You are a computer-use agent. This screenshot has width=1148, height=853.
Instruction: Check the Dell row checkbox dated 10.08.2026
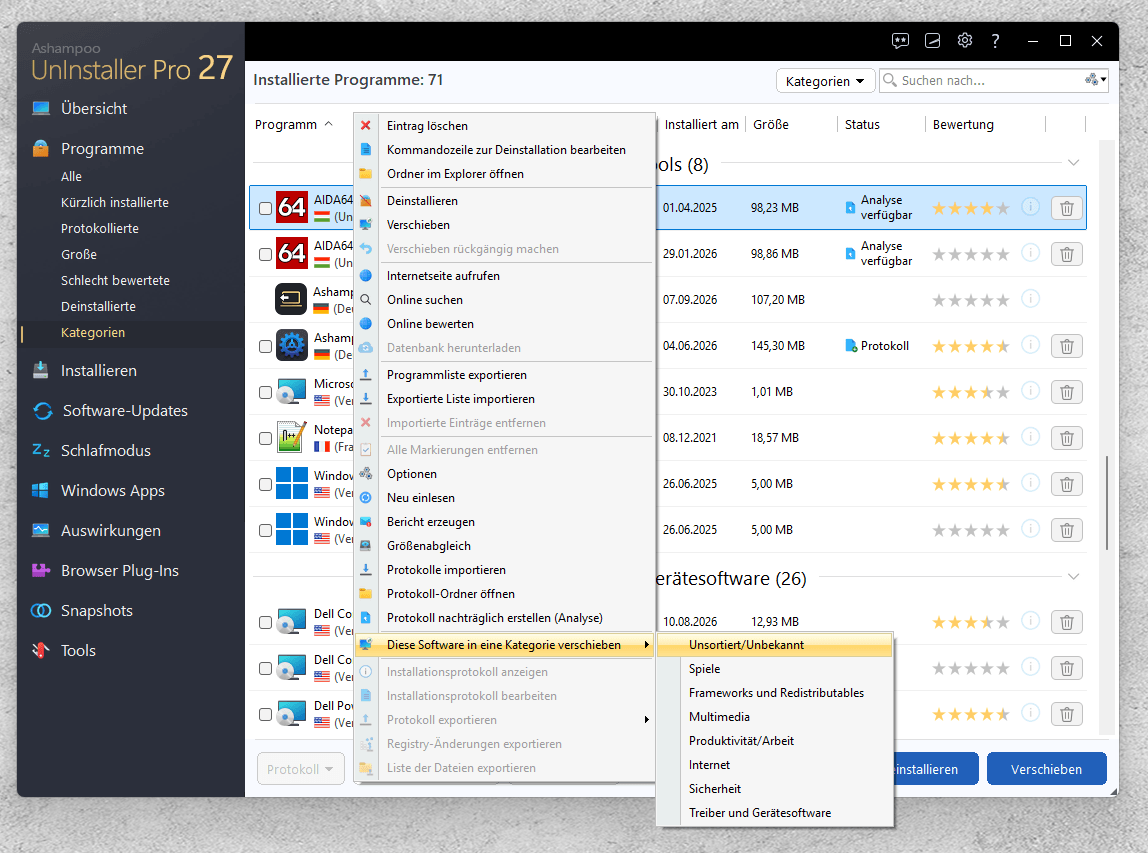coord(265,622)
